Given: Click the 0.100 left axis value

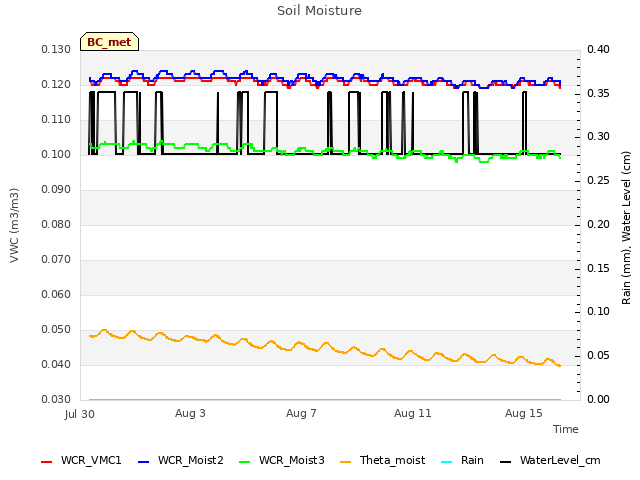Looking at the screenshot, I should pyautogui.click(x=56, y=155).
